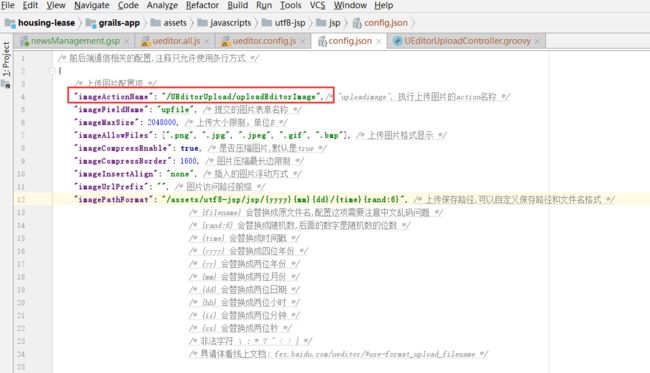
Task: Switch to newsManagement.gsp tab
Action: [75, 41]
